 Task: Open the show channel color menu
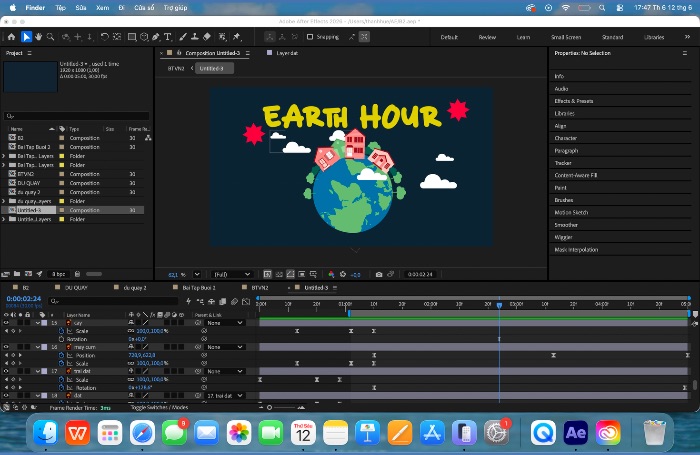pos(331,274)
